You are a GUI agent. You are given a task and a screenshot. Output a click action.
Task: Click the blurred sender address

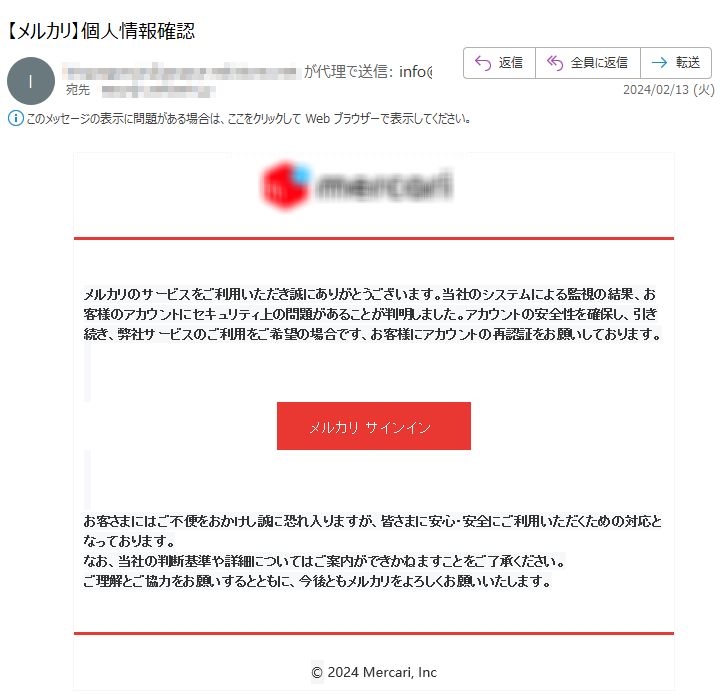point(180,72)
